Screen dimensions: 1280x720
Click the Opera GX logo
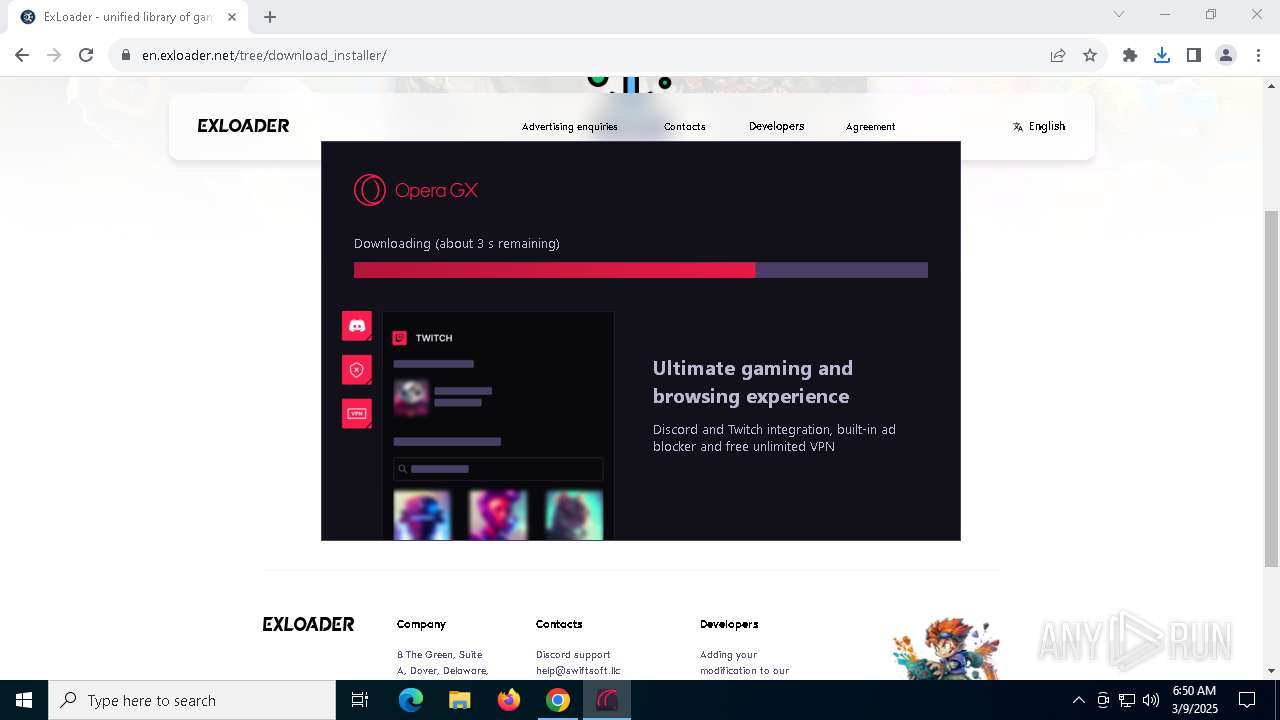(416, 190)
